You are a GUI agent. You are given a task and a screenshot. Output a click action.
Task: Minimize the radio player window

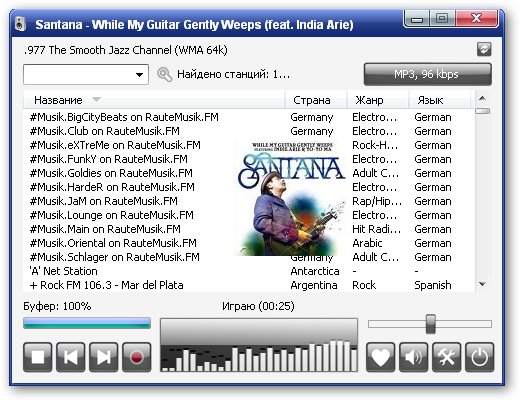(417, 19)
